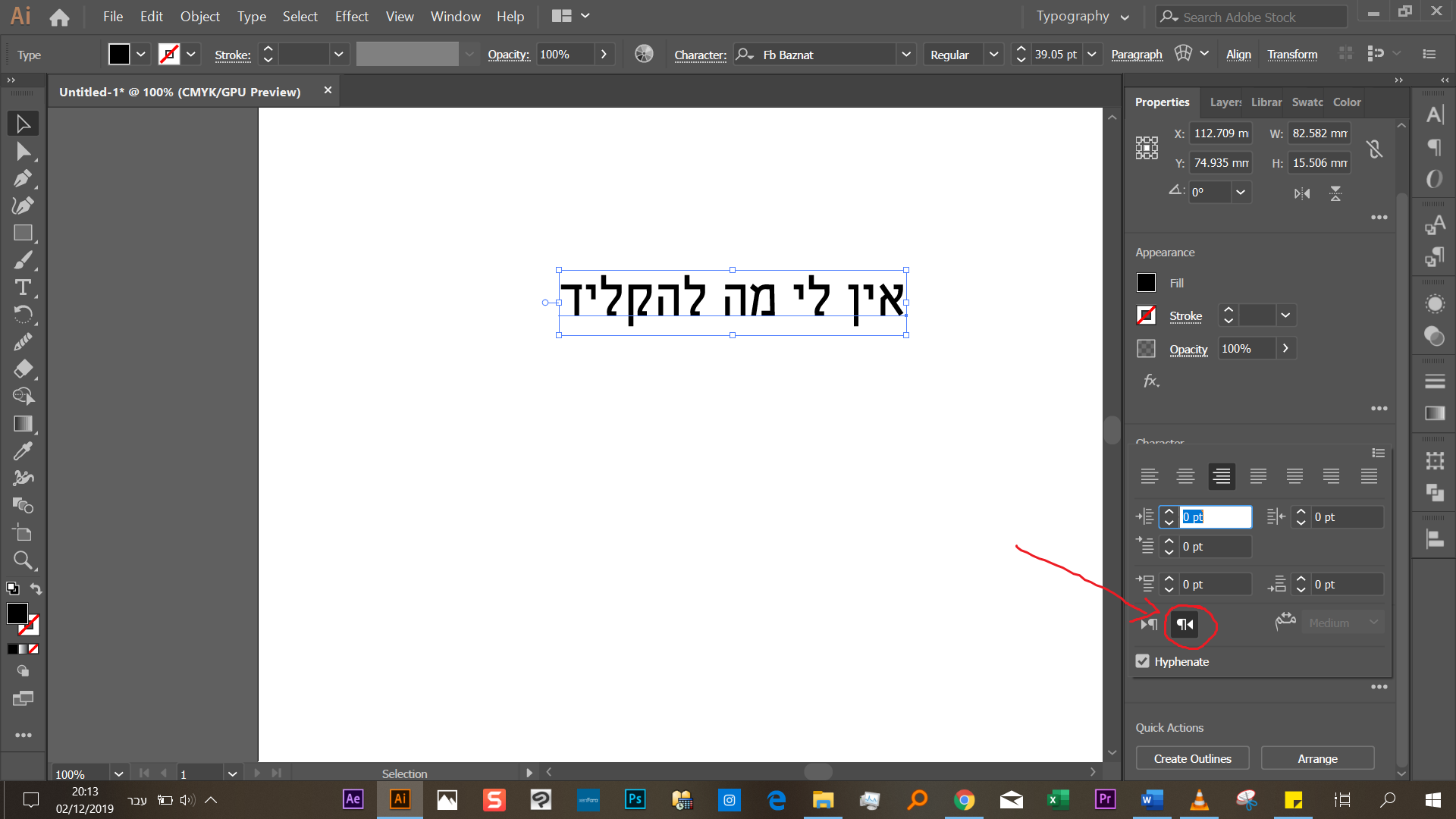Image resolution: width=1456 pixels, height=819 pixels.
Task: Launch Photoshop from the taskbar
Action: tap(634, 799)
